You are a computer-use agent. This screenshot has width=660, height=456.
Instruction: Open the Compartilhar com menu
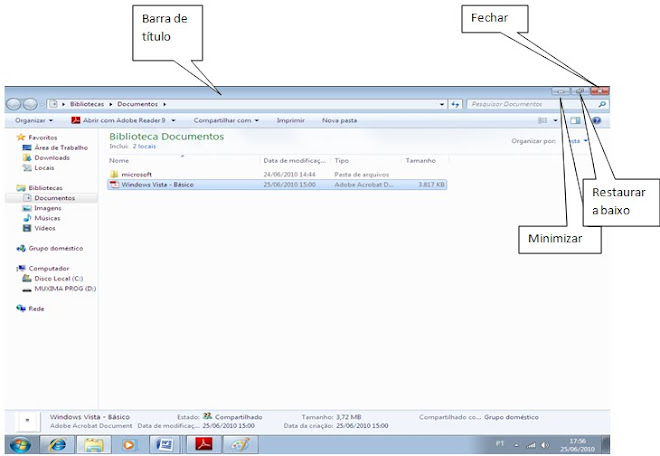226,120
